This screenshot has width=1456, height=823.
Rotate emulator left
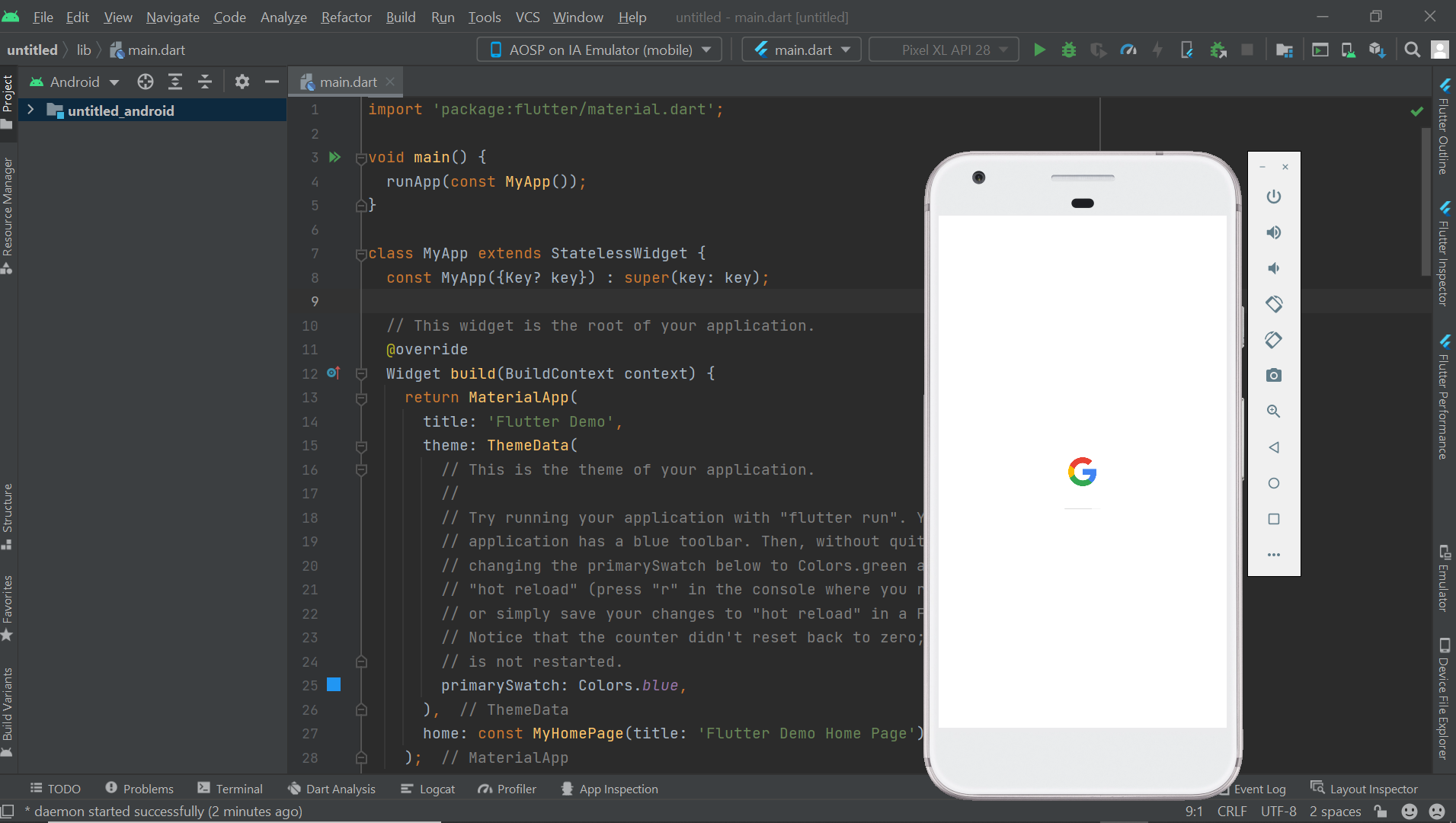(1274, 304)
